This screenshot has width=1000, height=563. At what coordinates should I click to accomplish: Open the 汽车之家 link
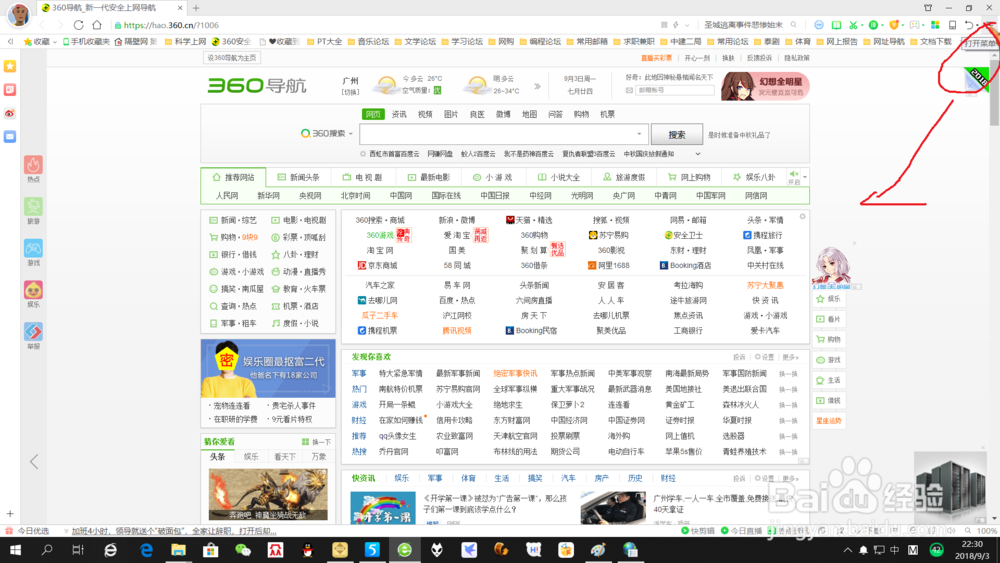380,285
